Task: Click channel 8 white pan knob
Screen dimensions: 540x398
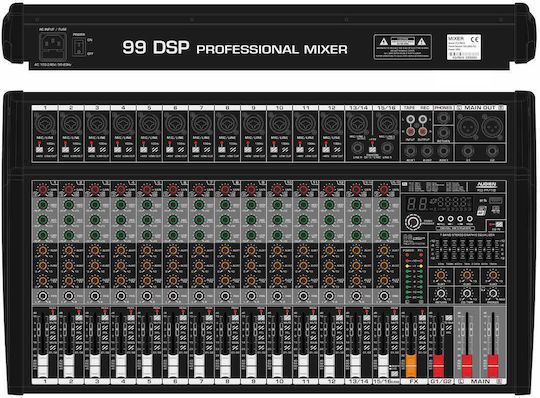Action: (225, 296)
